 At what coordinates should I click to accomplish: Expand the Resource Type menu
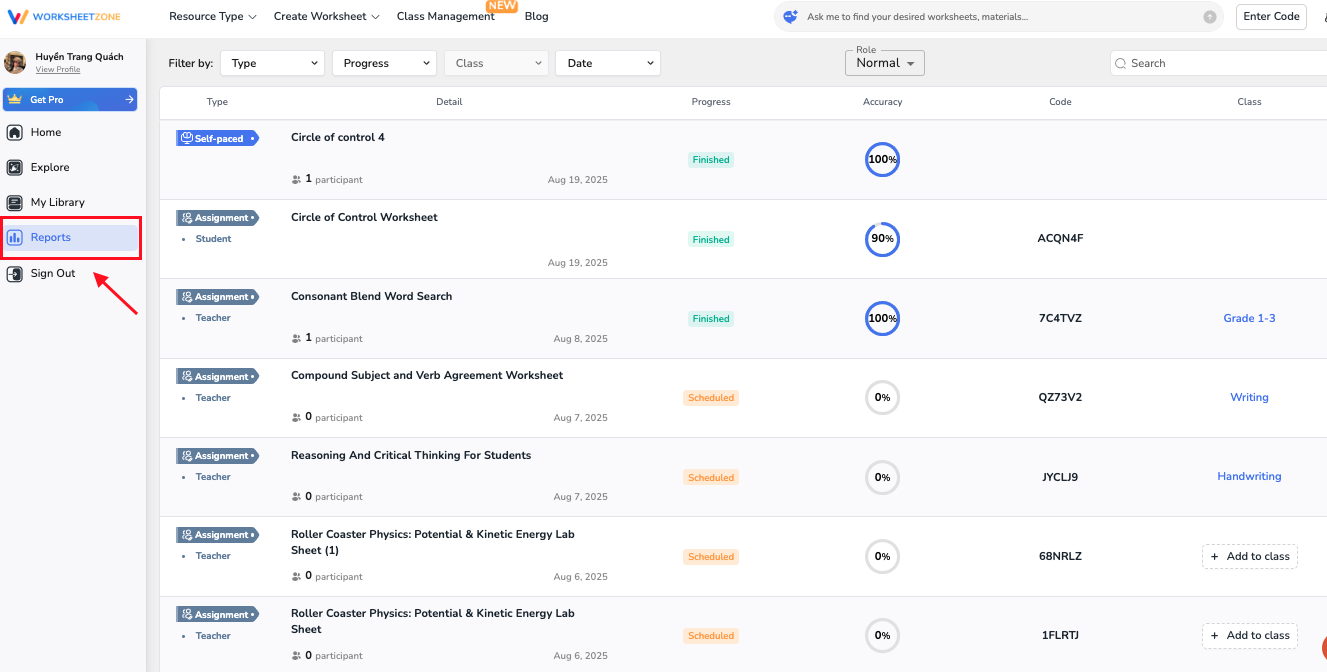tap(213, 17)
